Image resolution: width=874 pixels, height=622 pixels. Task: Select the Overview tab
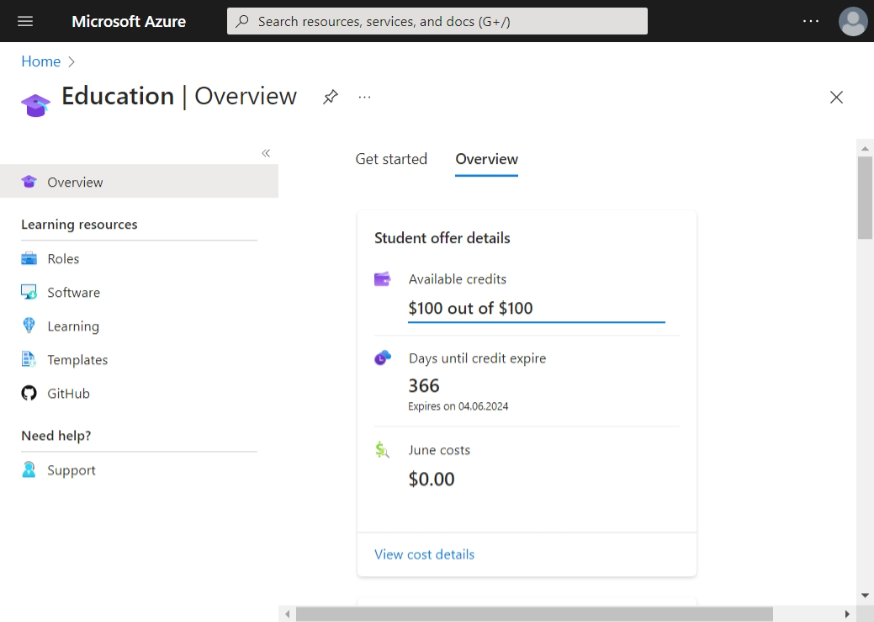pyautogui.click(x=487, y=159)
